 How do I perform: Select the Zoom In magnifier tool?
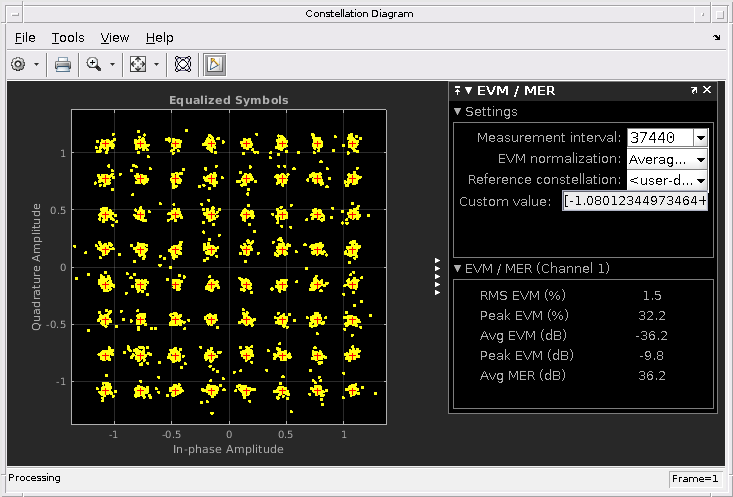[x=93, y=64]
